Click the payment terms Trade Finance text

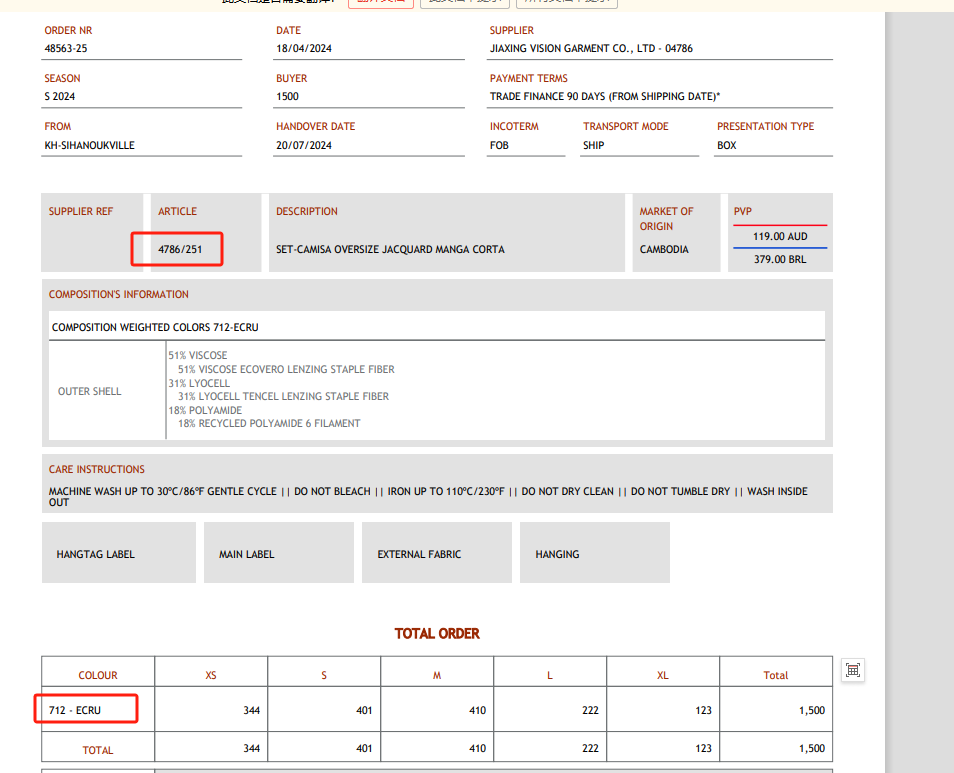click(604, 97)
